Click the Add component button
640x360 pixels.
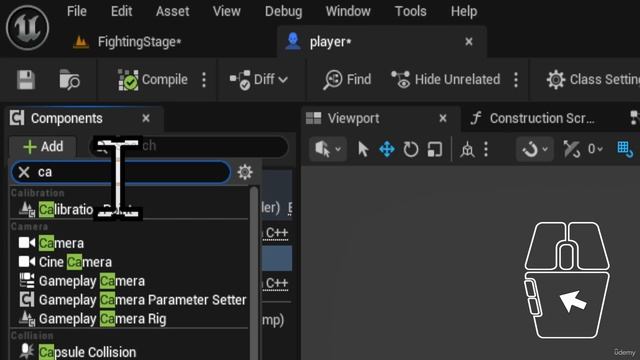[43, 147]
